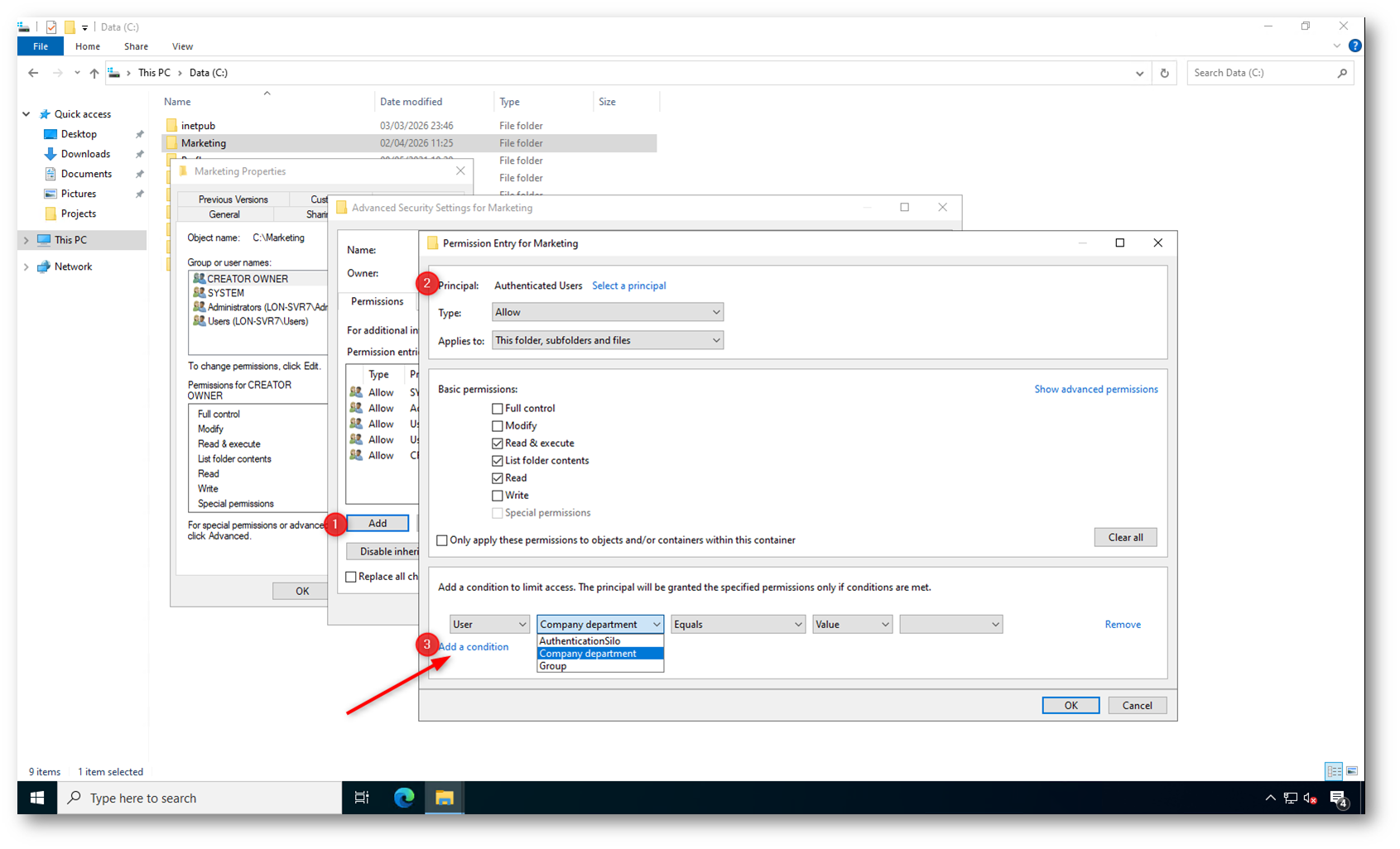Open the Type Allow dropdown
1400x849 pixels.
tap(607, 312)
